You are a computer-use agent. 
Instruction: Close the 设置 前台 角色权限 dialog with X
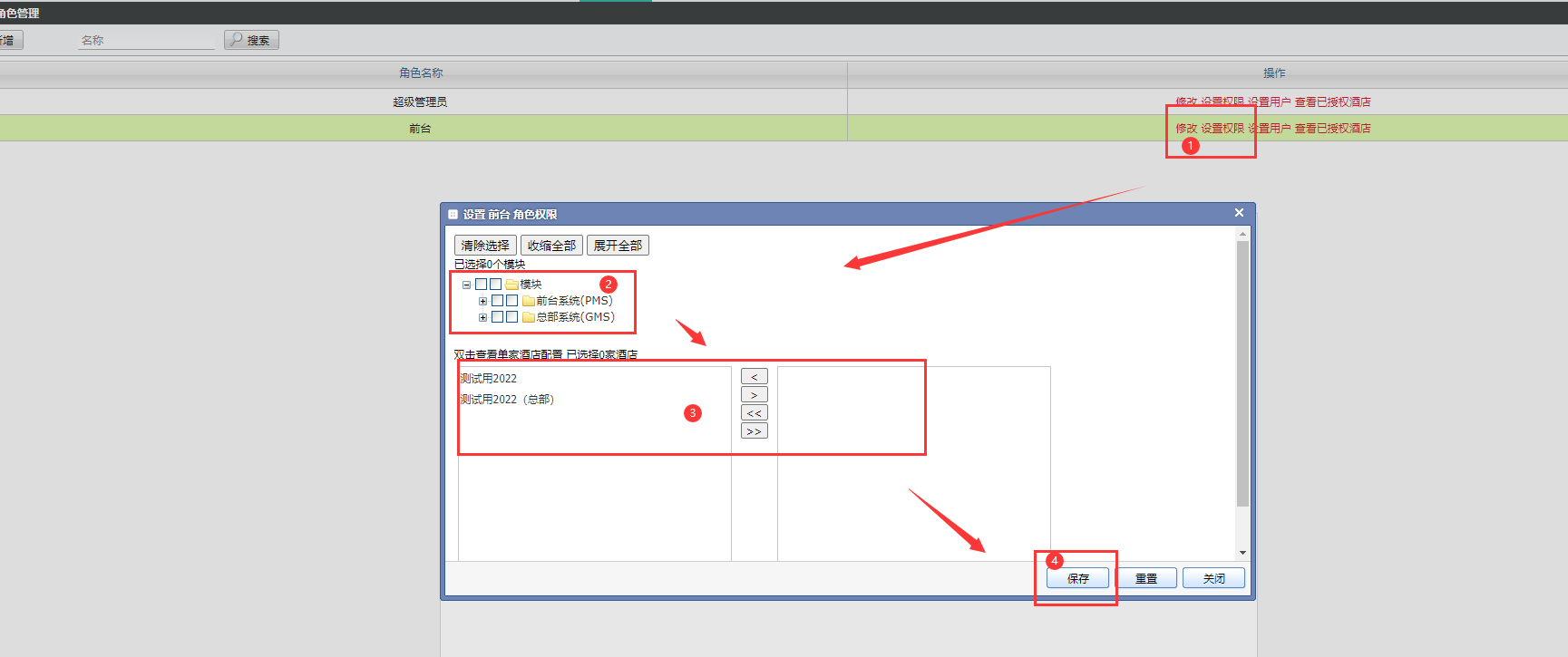[x=1239, y=213]
